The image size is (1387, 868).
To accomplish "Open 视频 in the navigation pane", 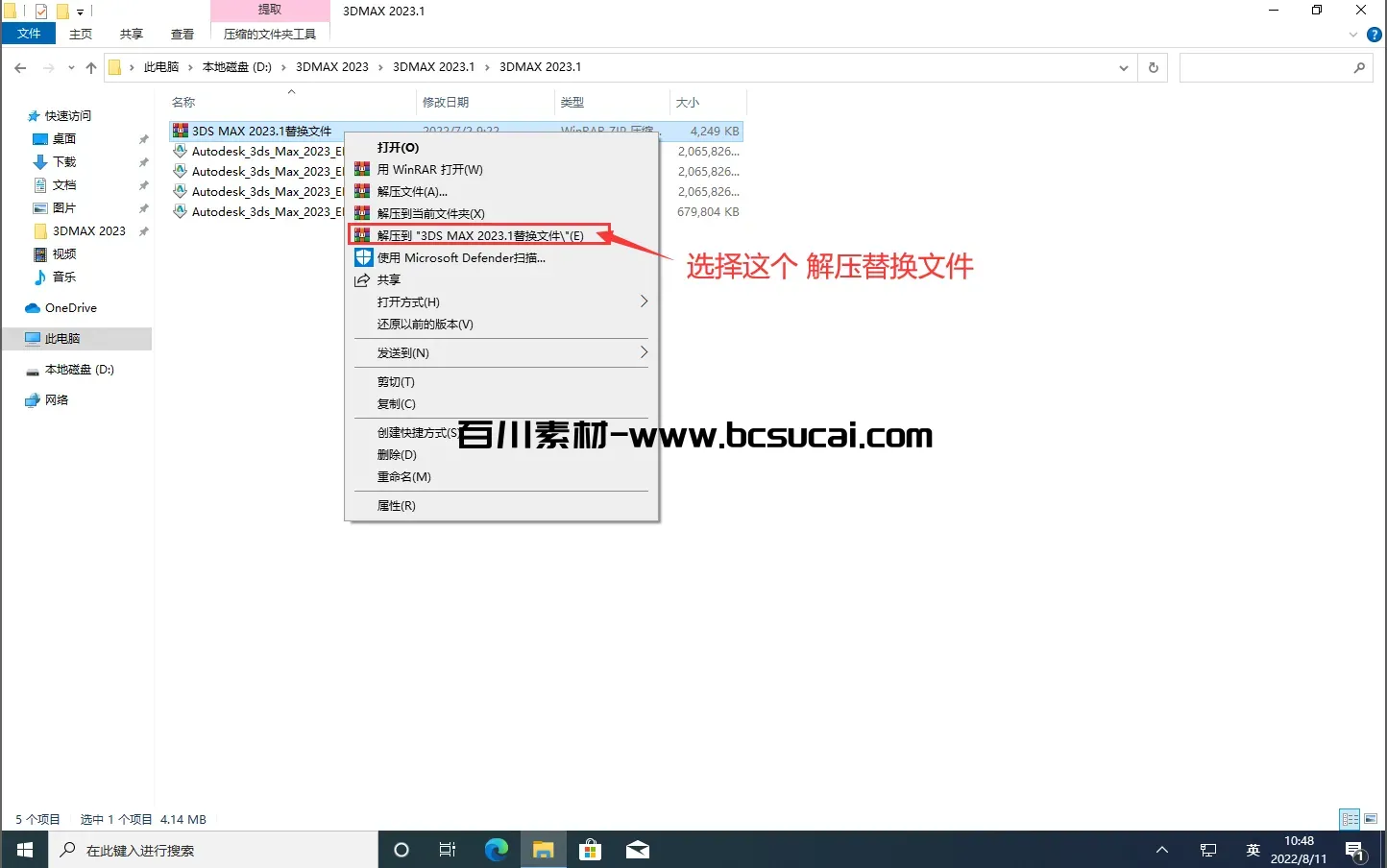I will pyautogui.click(x=64, y=254).
